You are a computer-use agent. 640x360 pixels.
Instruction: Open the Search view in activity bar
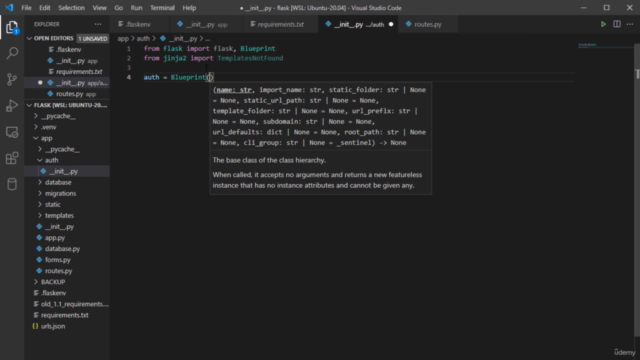coord(12,53)
